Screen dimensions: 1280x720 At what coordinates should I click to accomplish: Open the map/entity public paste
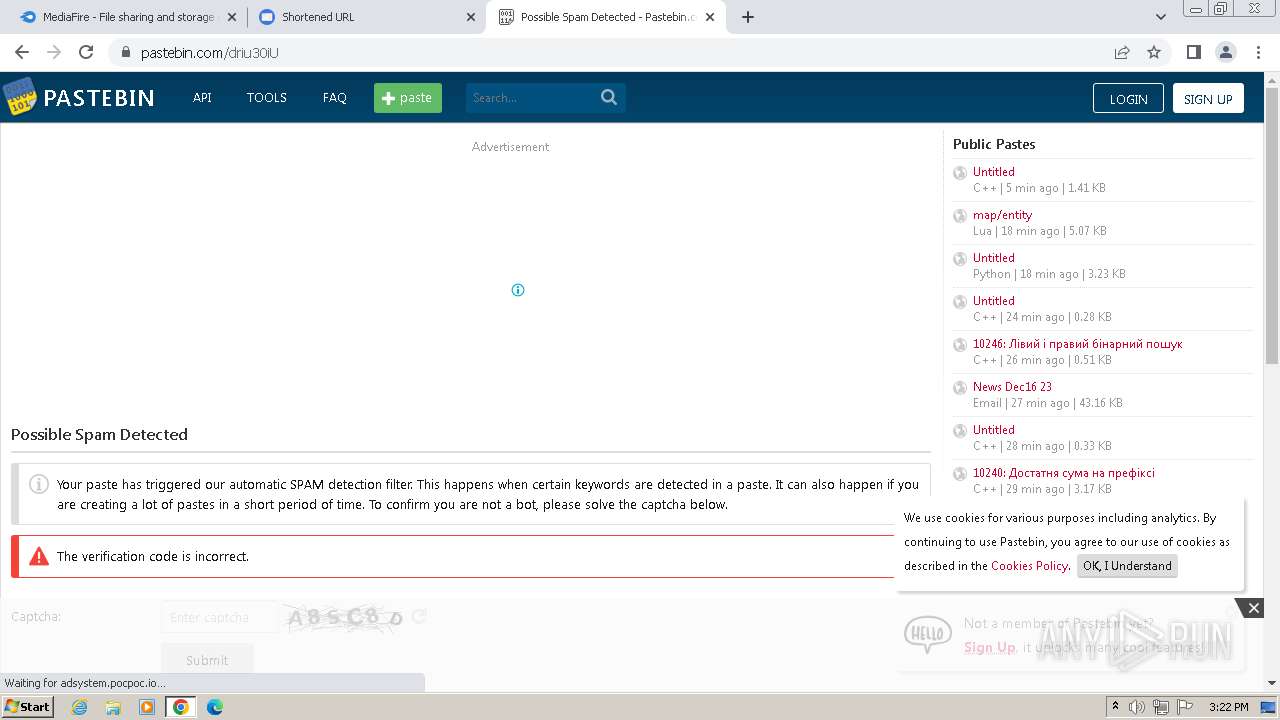point(1002,215)
